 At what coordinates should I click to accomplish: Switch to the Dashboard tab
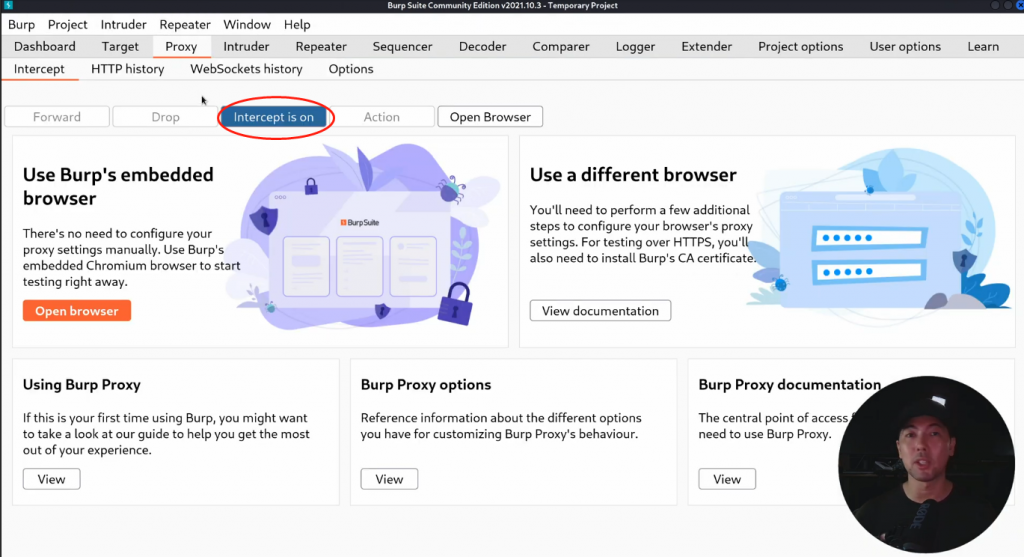pos(45,46)
